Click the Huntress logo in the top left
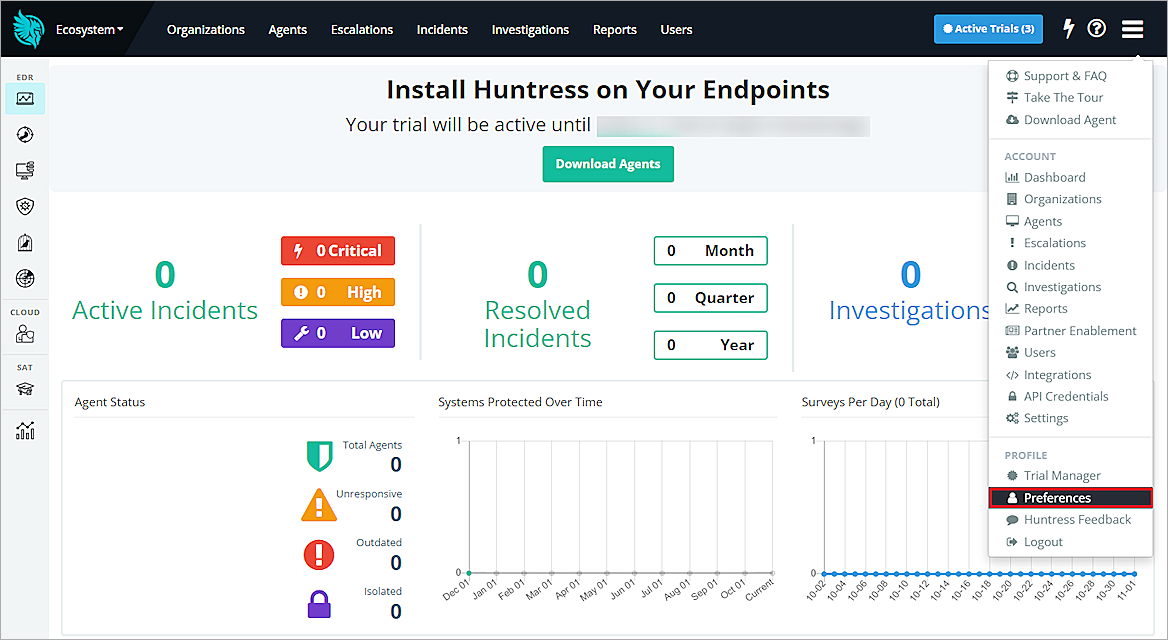The height and width of the screenshot is (640, 1168). point(29,29)
